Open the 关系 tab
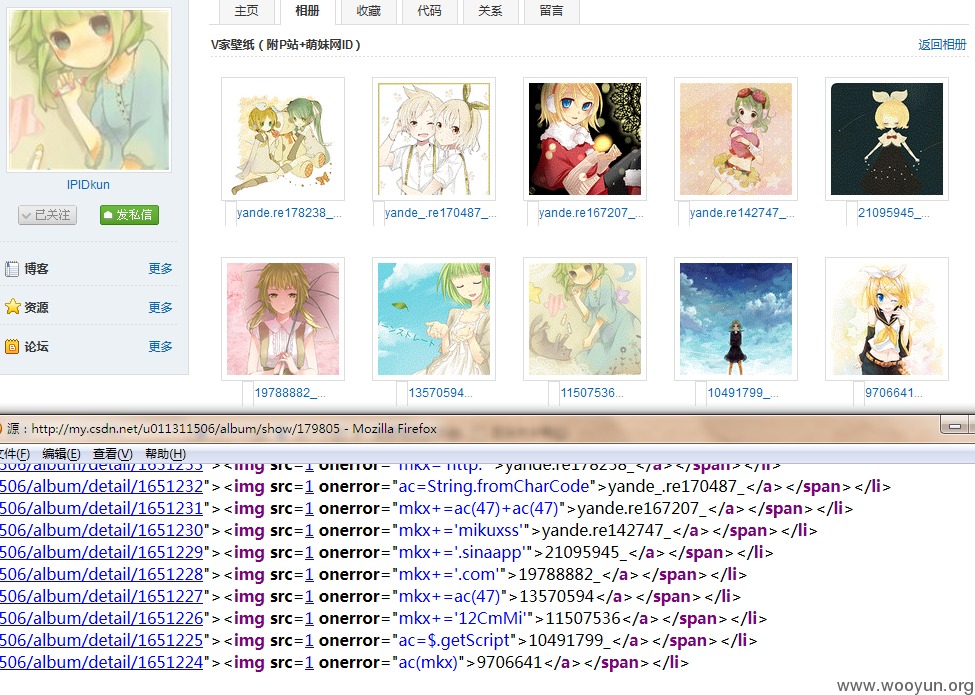The width and height of the screenshot is (975, 695). point(490,11)
